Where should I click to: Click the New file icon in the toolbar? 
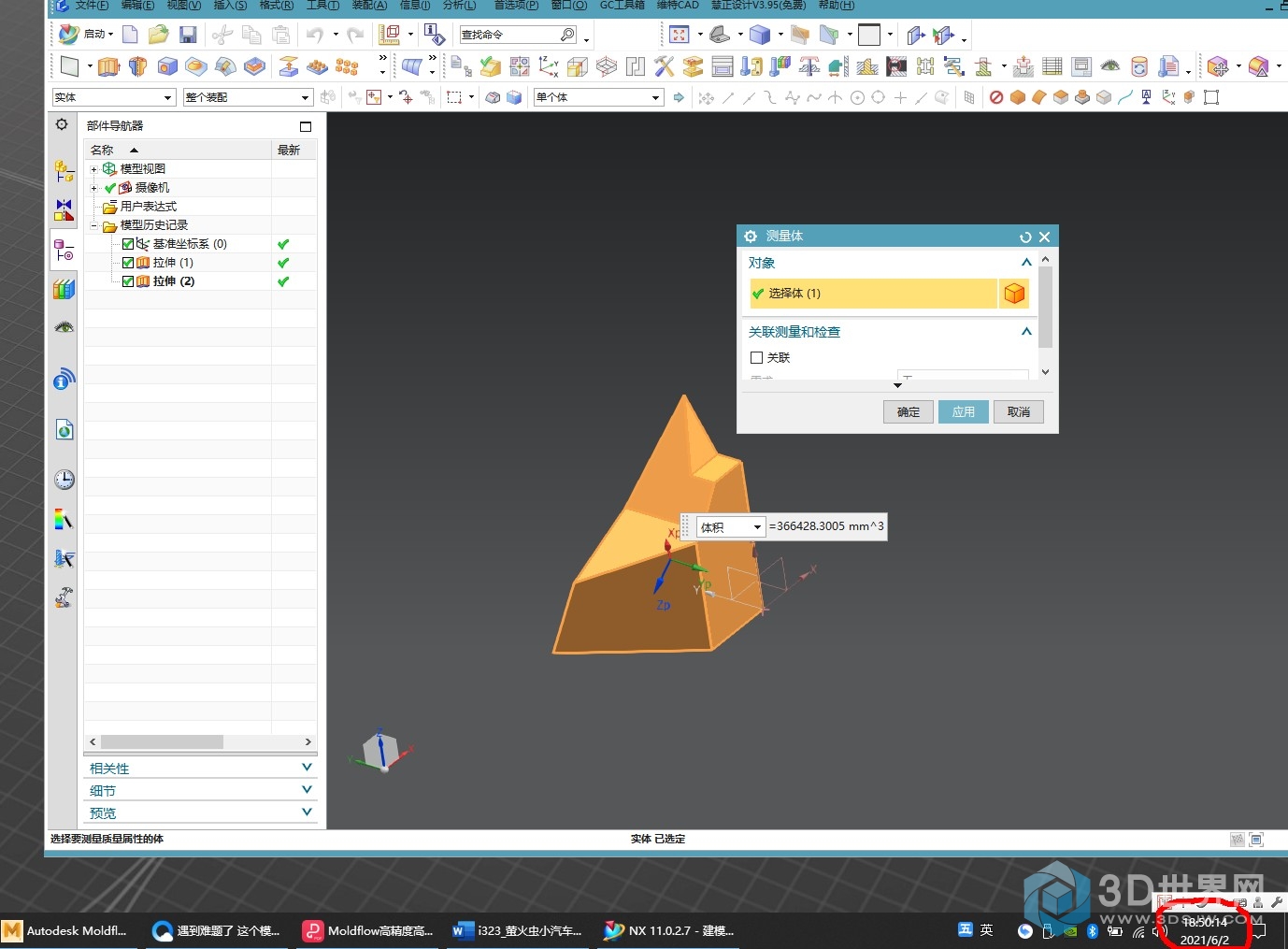pos(130,35)
